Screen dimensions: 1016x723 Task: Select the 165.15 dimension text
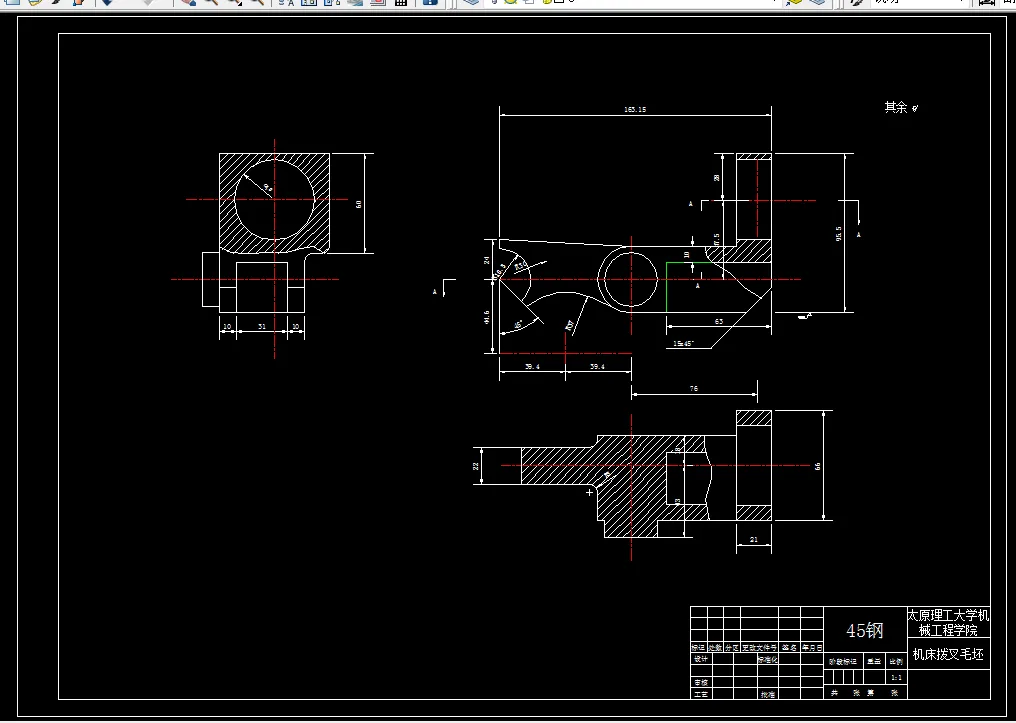[x=635, y=109]
